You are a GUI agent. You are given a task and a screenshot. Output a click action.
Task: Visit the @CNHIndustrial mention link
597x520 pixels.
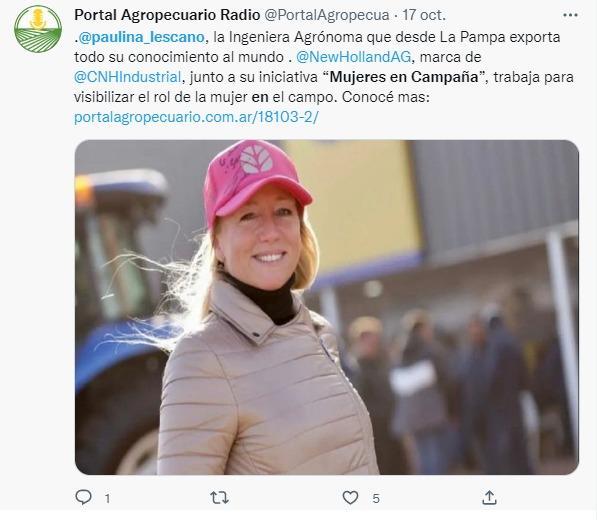tap(127, 77)
